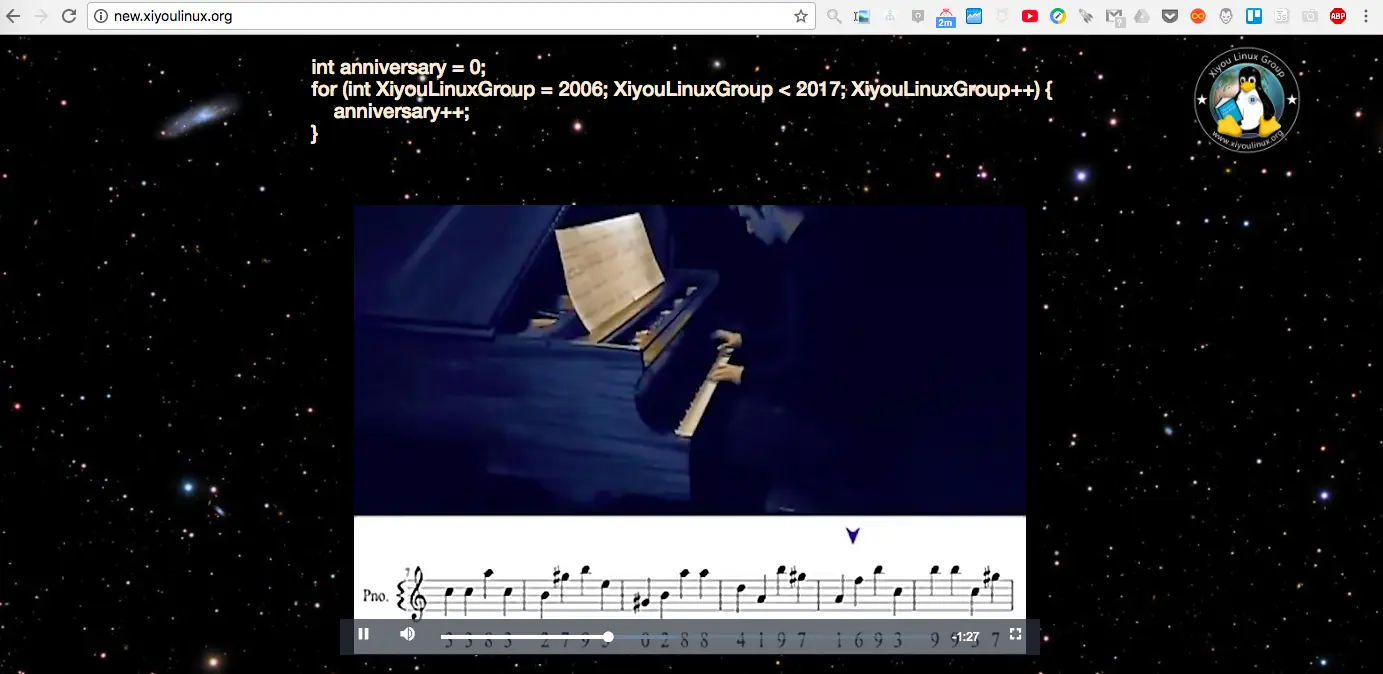Viewport: 1383px width, 674px height.
Task: Click the address bar showing new.xiyoulinux.org
Action: [450, 16]
